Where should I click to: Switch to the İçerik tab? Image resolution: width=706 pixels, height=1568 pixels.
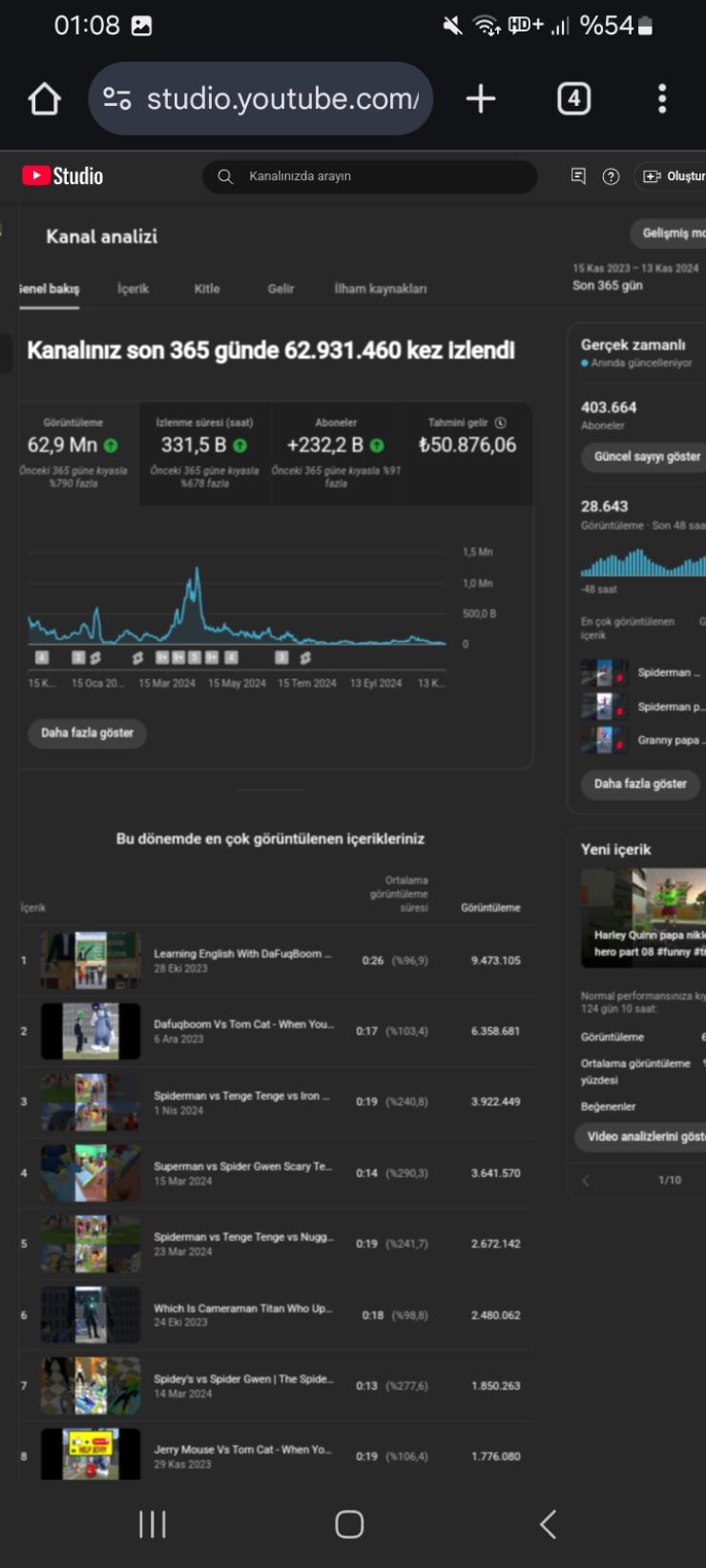click(x=133, y=289)
